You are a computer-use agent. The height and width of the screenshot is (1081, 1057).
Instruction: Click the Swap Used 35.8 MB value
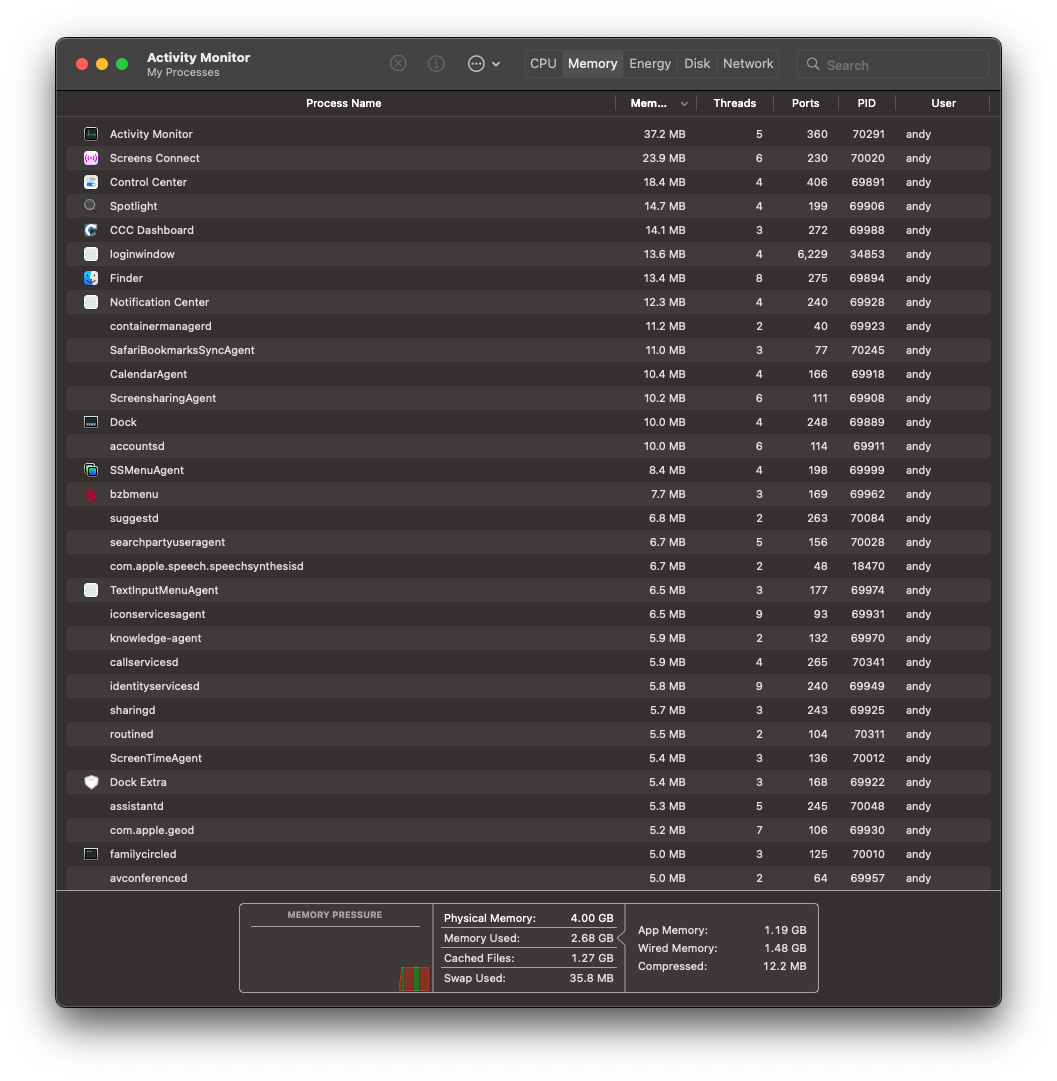point(591,978)
